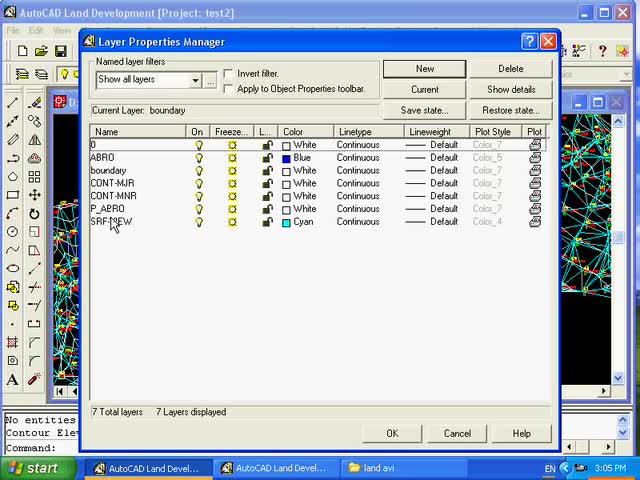
Task: Click Continuous linetype for ABRO layer
Action: (358, 158)
